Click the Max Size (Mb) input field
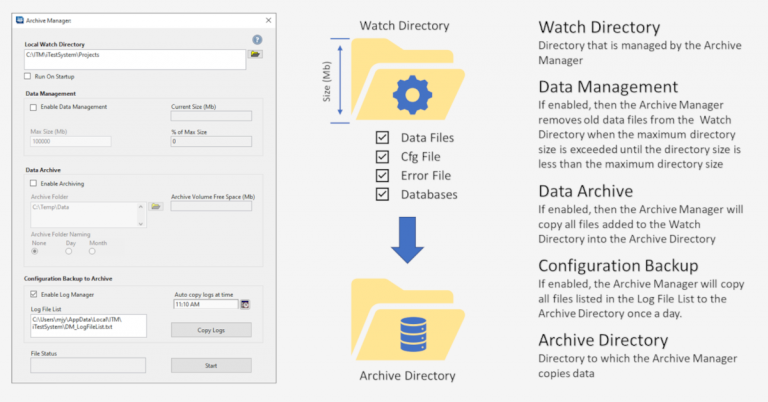This screenshot has height=402, width=768. click(71, 142)
